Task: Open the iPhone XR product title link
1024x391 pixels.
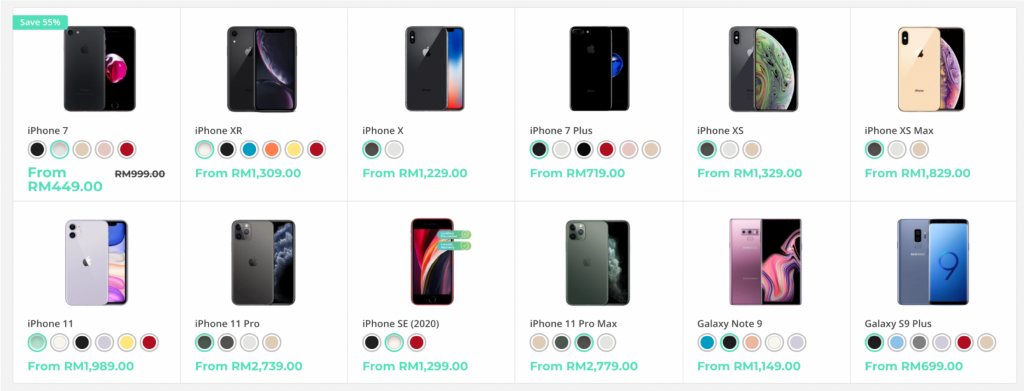Action: 219,131
